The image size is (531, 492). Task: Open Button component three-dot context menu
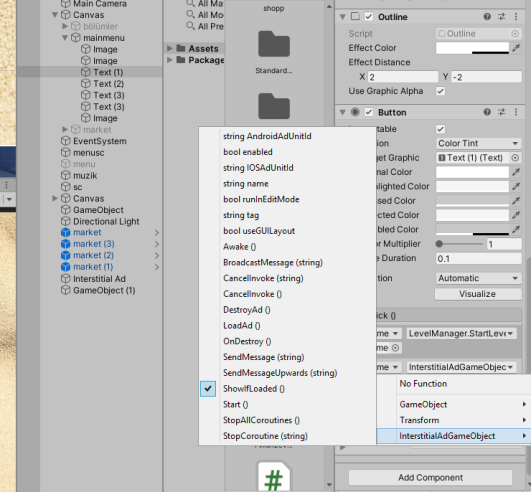[x=516, y=112]
